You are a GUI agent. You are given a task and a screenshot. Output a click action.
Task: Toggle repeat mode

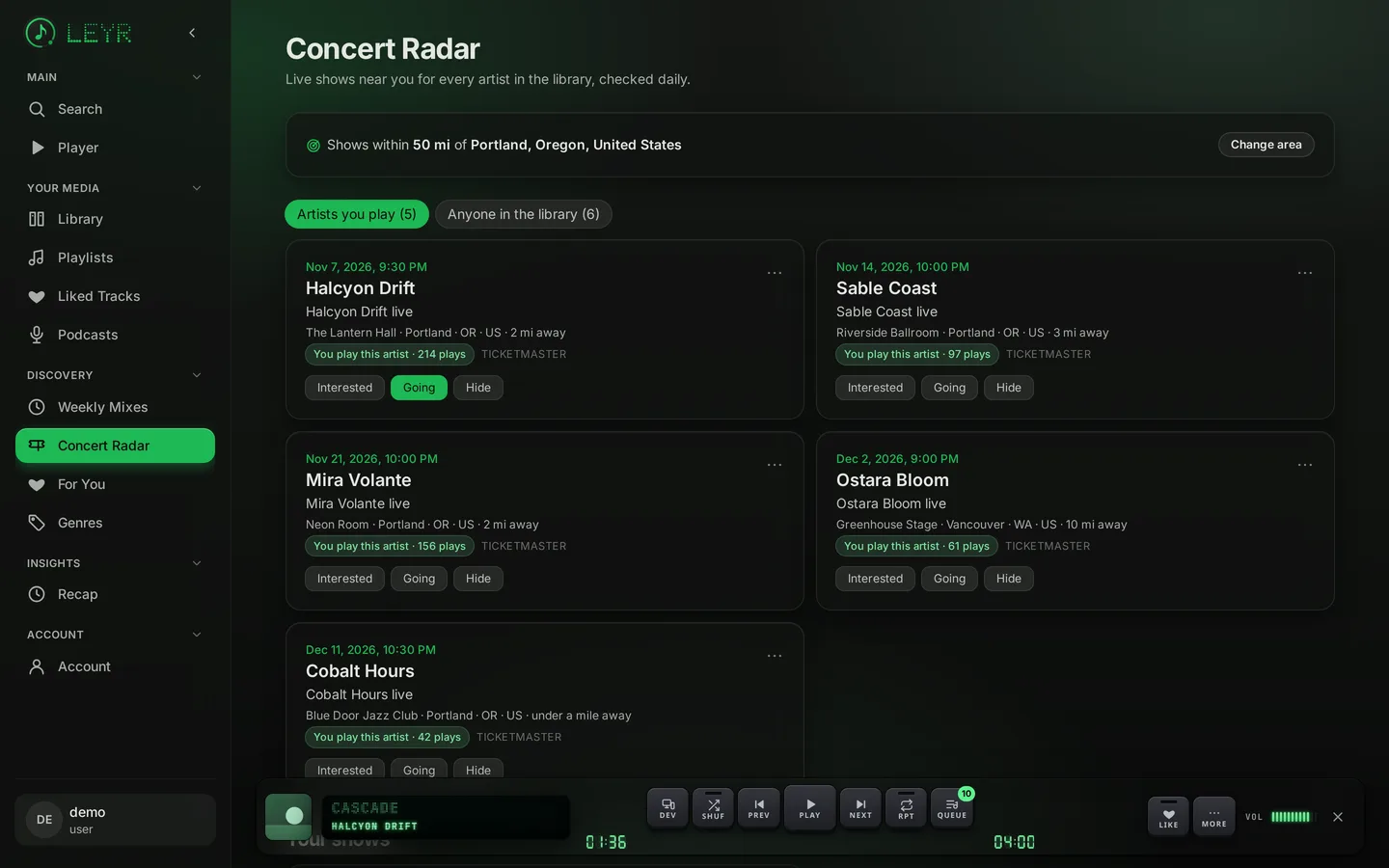906,808
